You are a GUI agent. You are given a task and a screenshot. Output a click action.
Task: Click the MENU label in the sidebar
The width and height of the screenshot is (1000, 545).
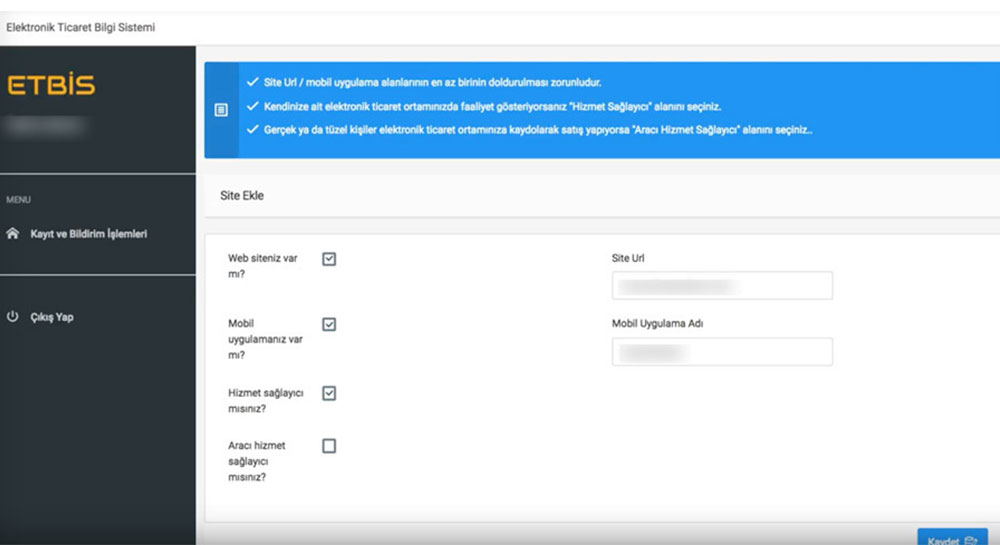click(x=18, y=200)
